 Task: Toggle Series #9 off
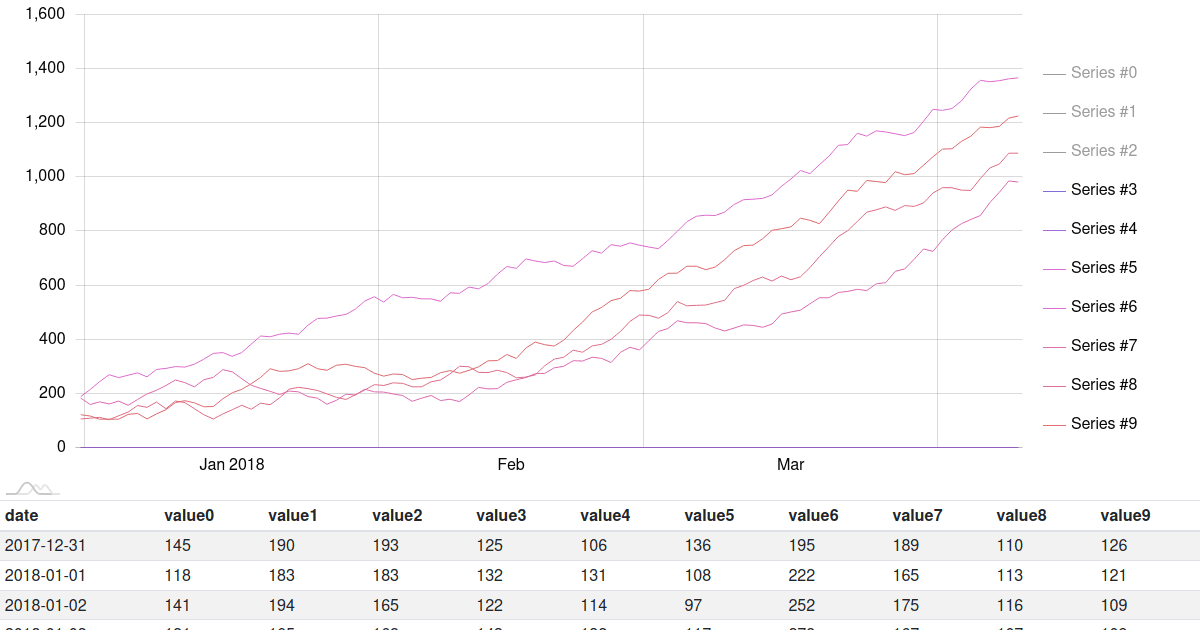click(1100, 423)
